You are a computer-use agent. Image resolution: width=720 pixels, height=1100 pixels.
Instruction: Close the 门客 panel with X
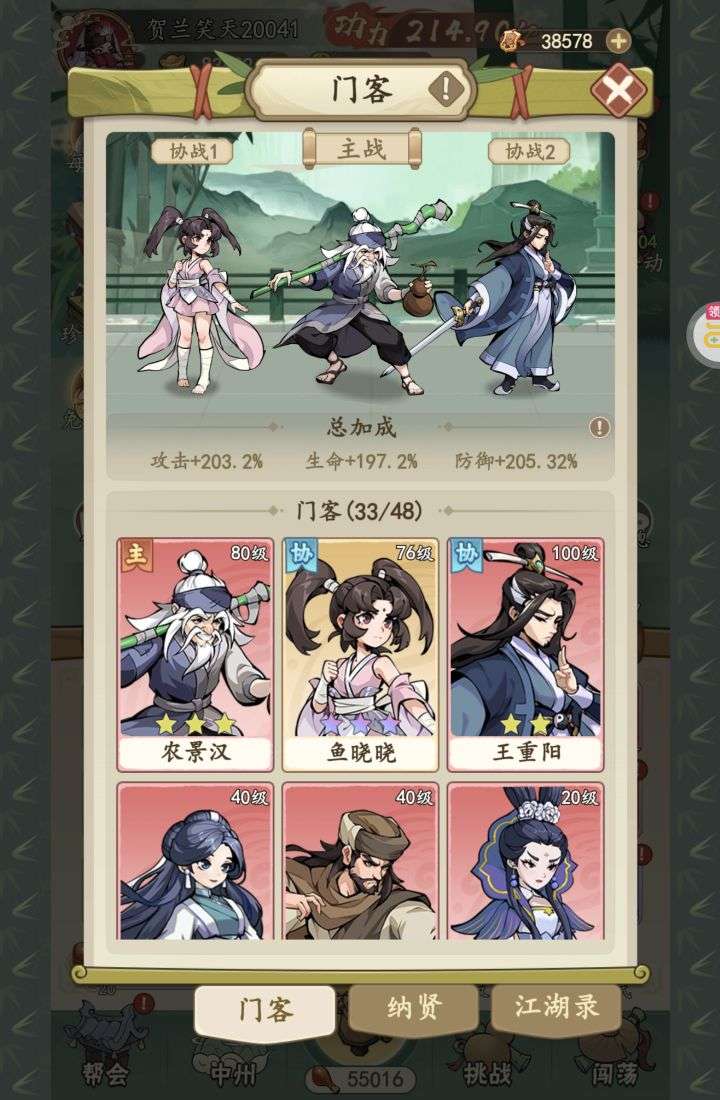618,90
